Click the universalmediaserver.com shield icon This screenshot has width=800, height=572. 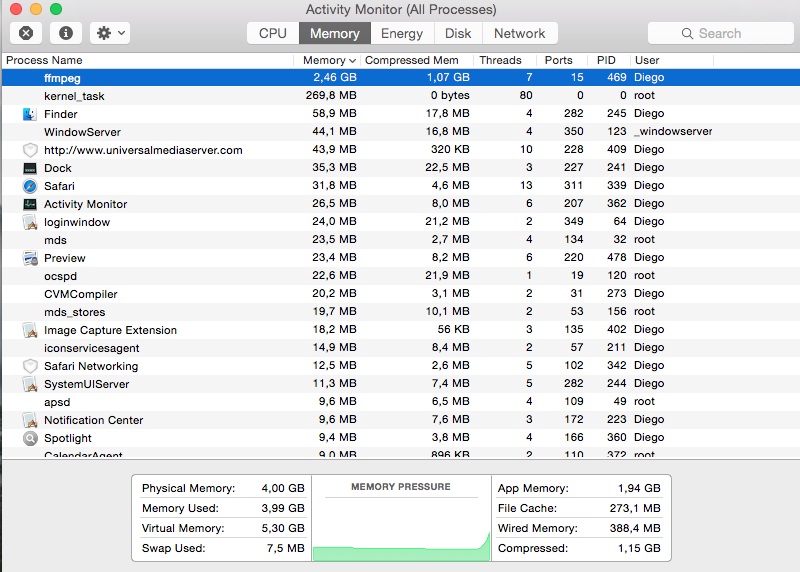pos(30,150)
